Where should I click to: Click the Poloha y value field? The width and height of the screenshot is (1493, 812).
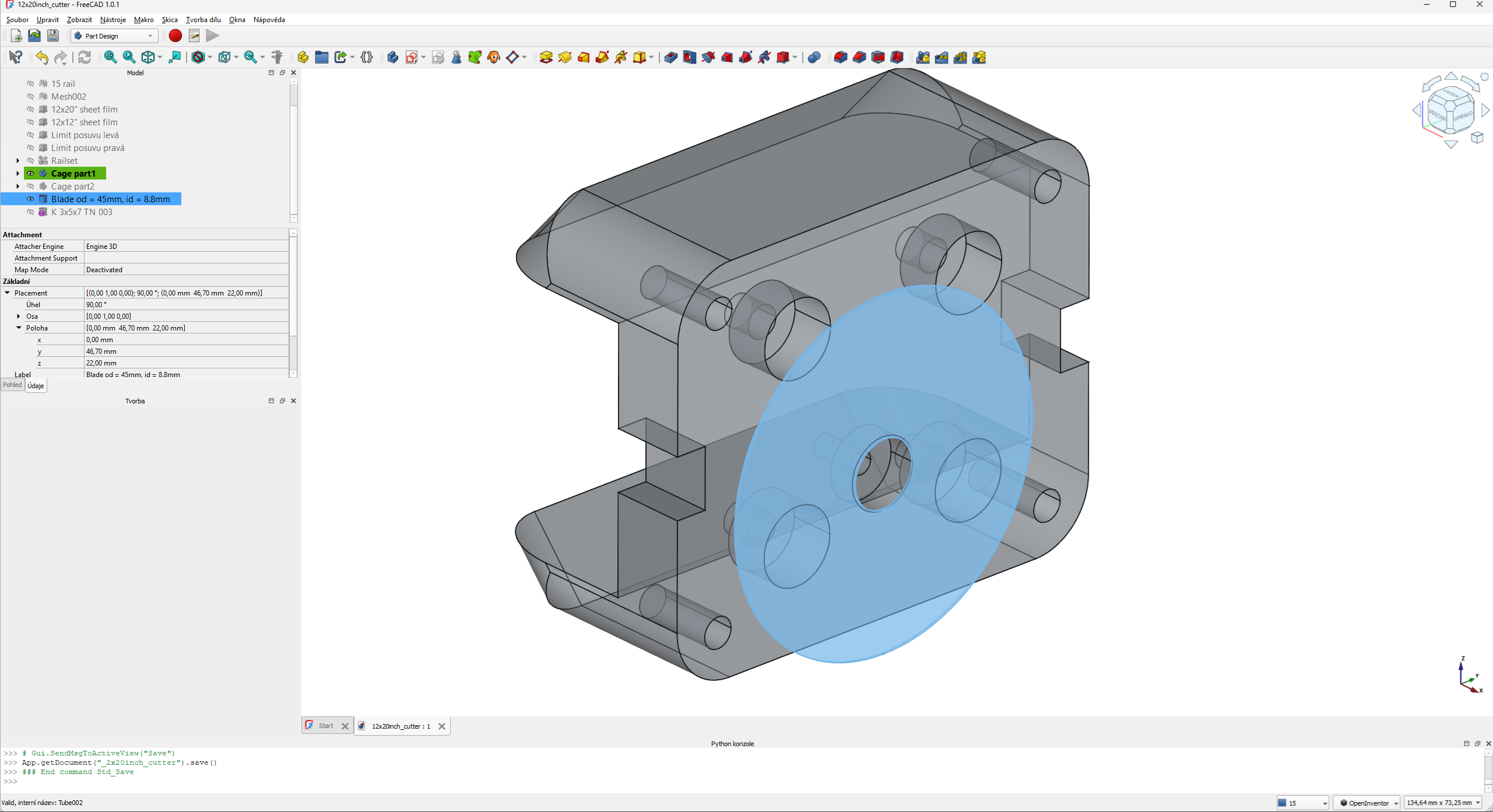coord(187,351)
